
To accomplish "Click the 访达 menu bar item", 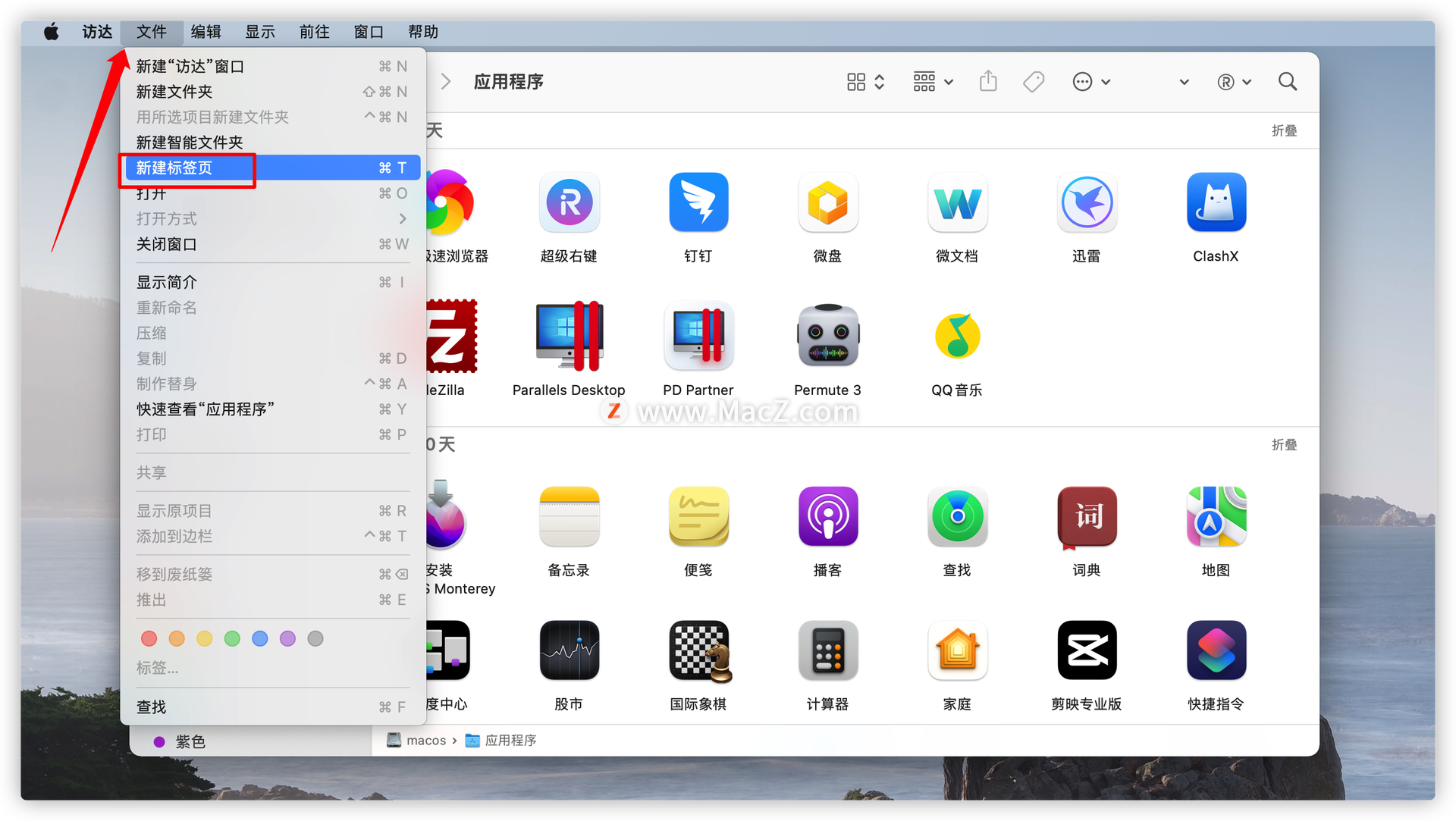I will click(97, 32).
